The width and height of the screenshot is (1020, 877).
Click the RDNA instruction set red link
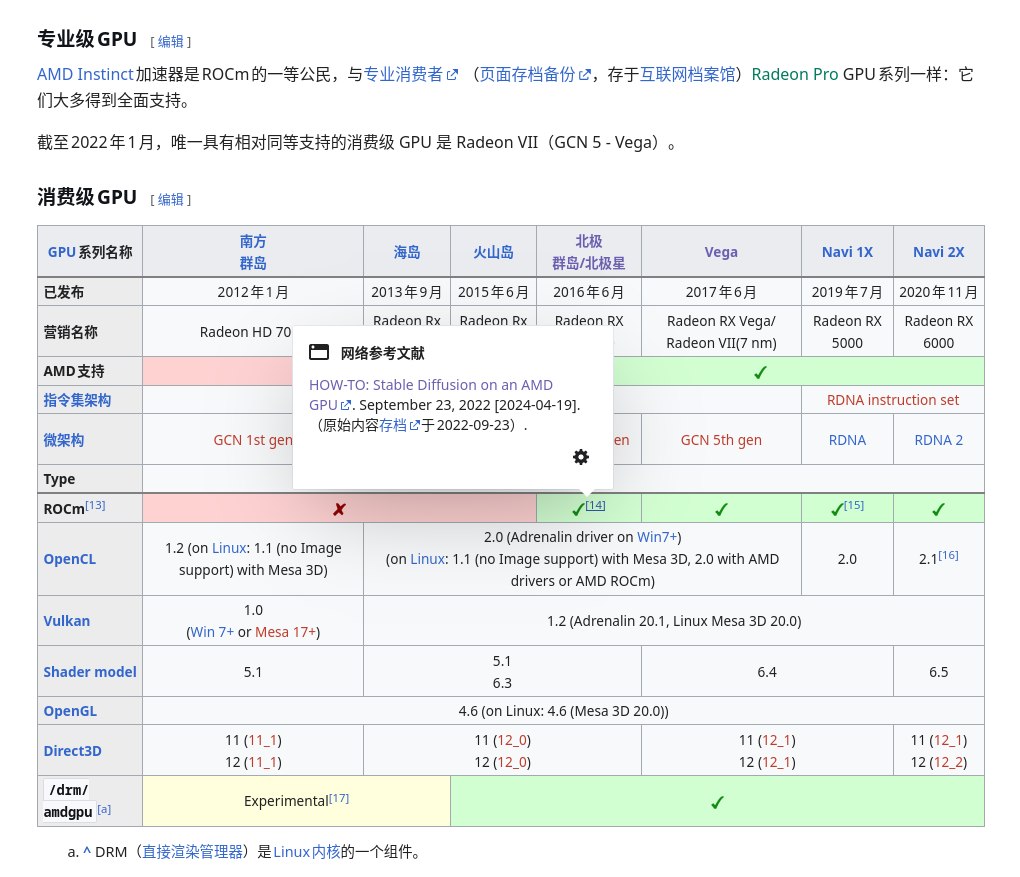click(892, 400)
